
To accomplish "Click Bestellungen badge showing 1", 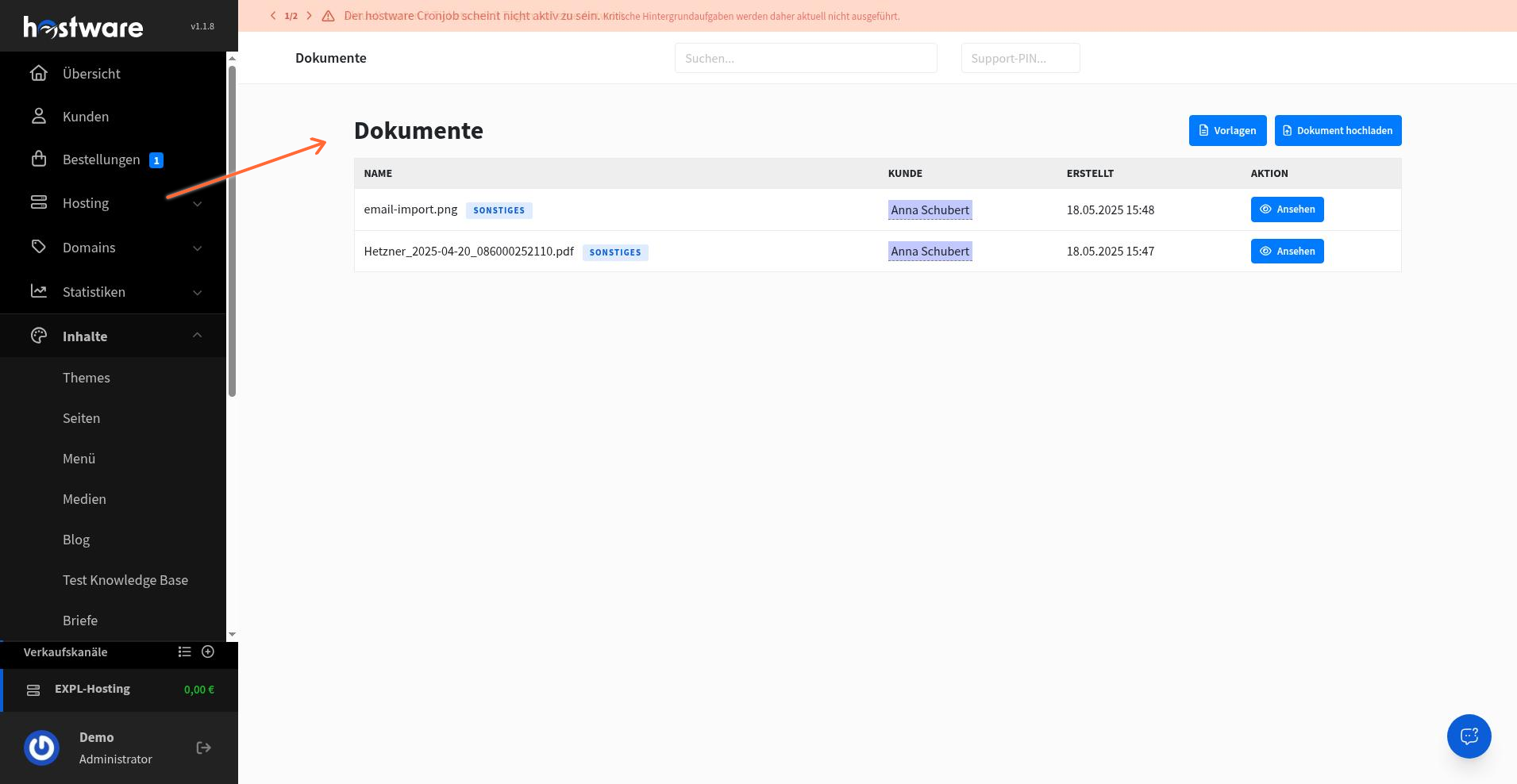I will click(156, 160).
